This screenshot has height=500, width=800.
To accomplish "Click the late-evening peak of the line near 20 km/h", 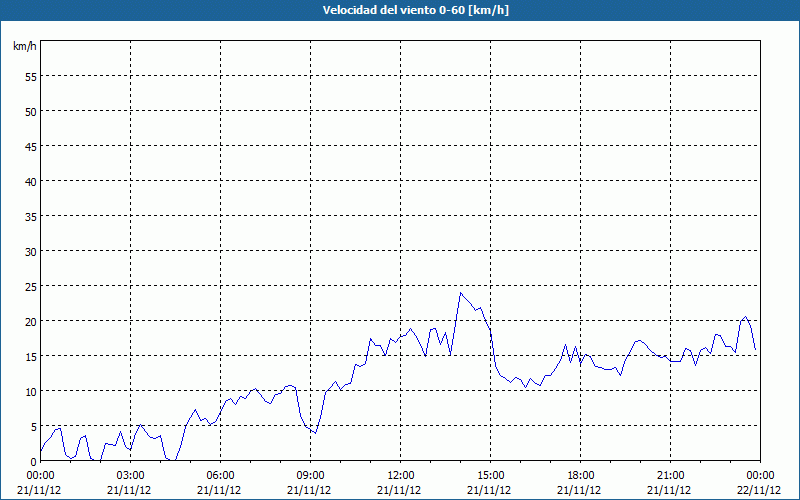I will click(745, 317).
